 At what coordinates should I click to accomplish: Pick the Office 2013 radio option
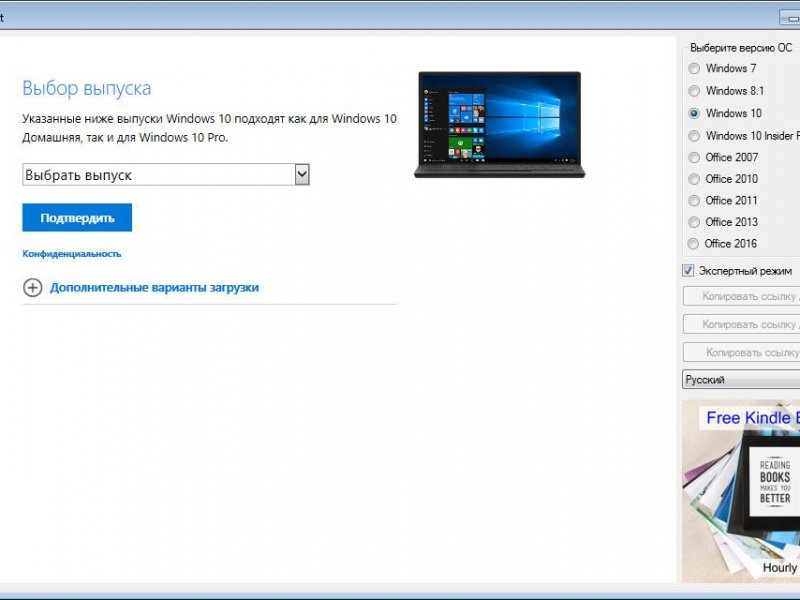click(x=694, y=222)
